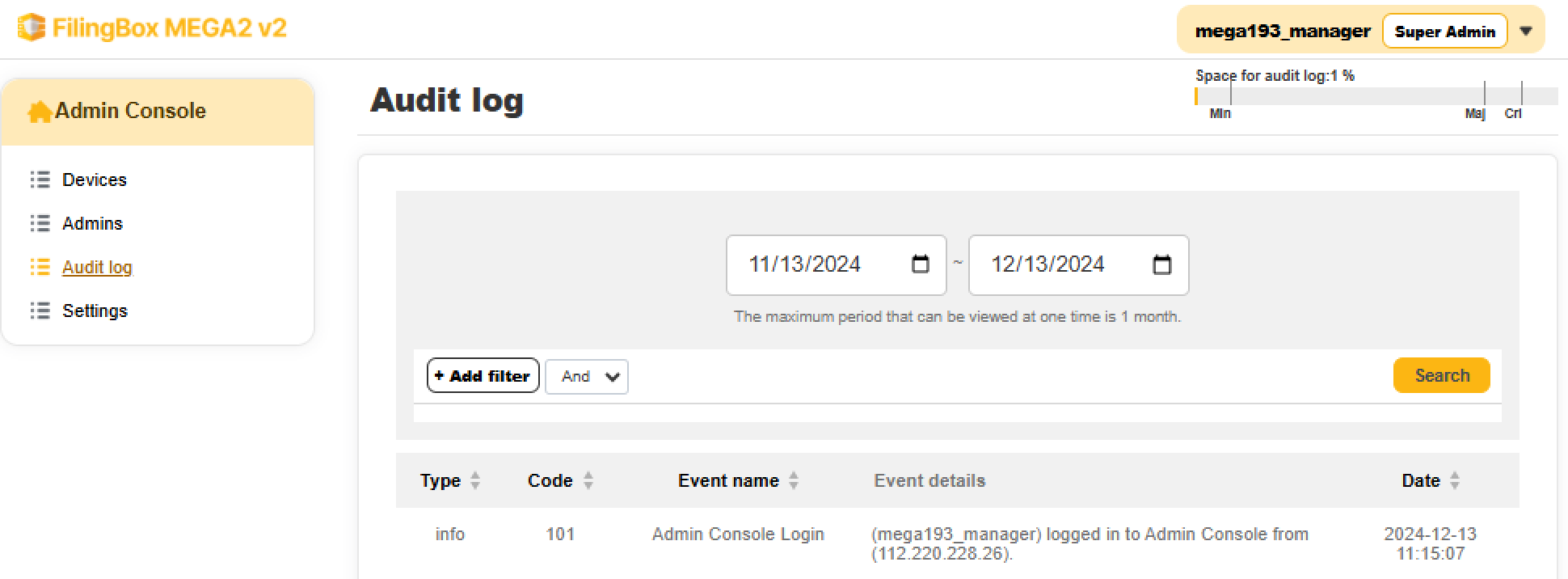This screenshot has height=579, width=1568.
Task: Click the start date 11/13/2024 input field
Action: (x=816, y=264)
